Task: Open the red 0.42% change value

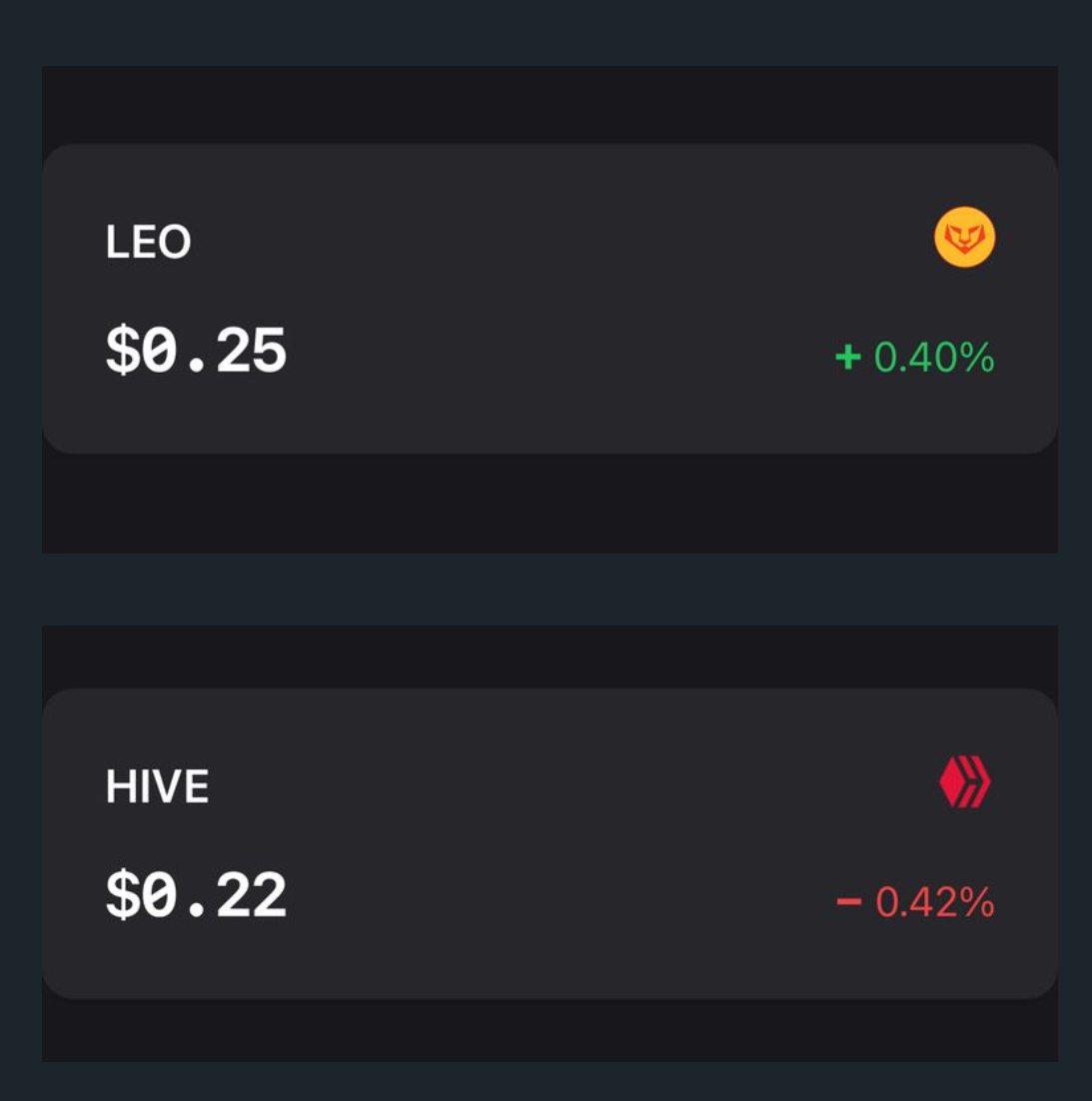Action: (x=934, y=903)
